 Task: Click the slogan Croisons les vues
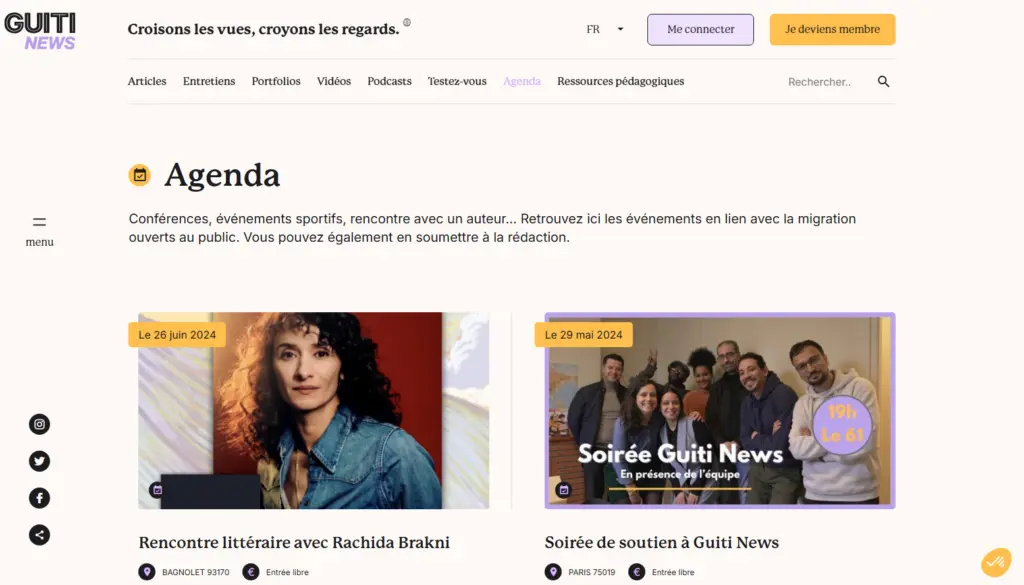(263, 29)
